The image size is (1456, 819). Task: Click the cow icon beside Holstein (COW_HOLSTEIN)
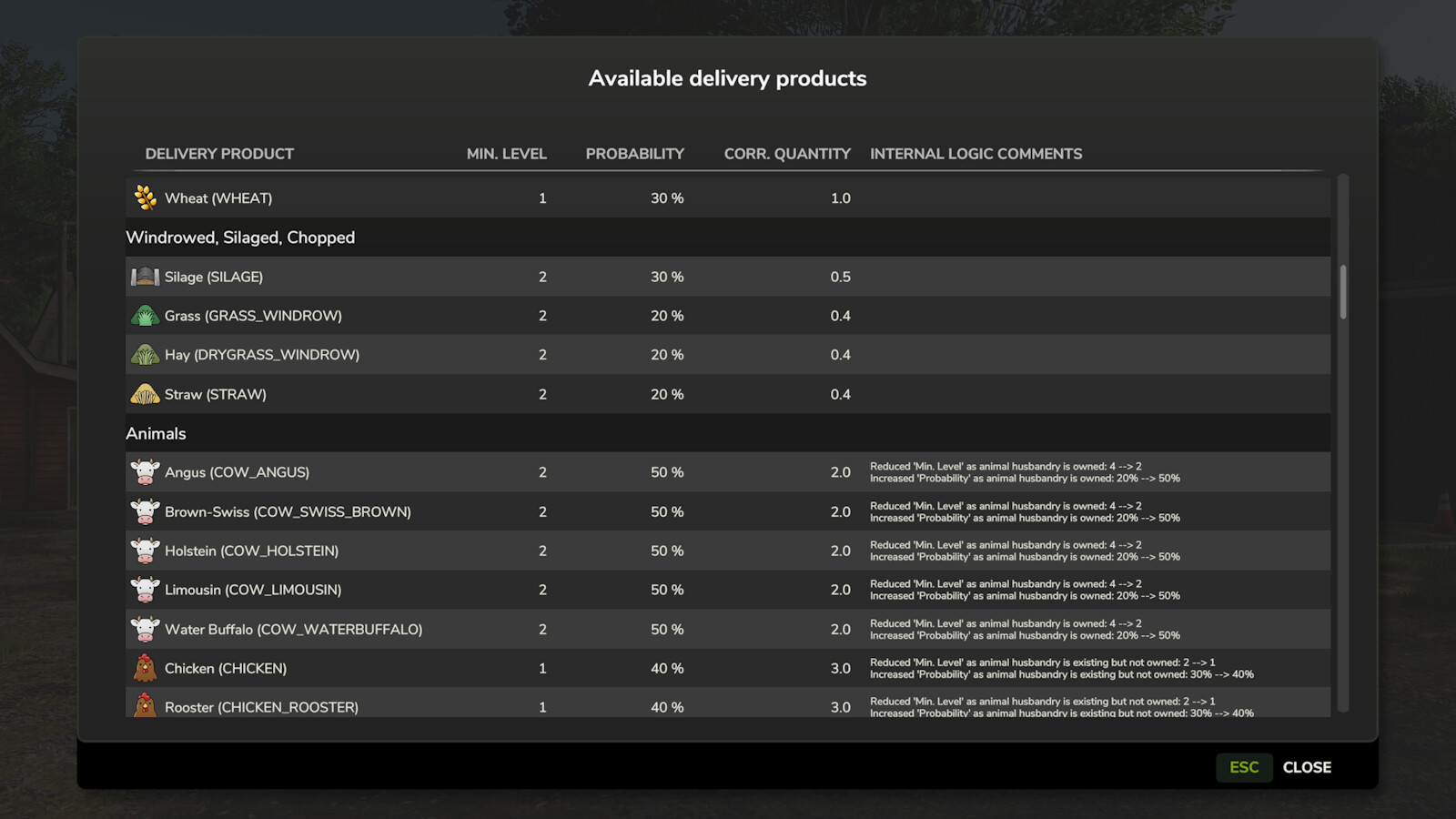coord(146,551)
